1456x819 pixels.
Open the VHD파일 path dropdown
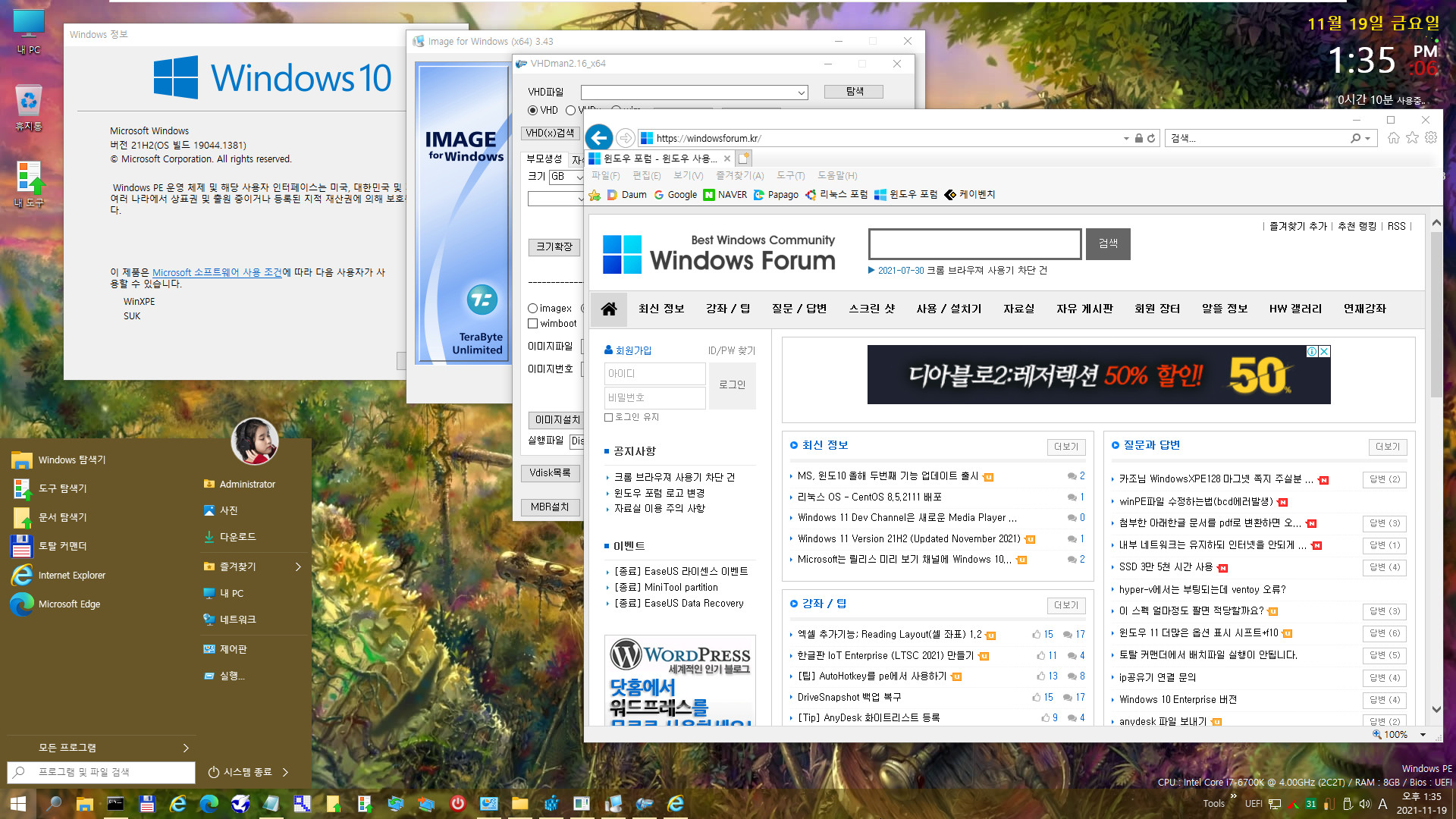(x=801, y=93)
